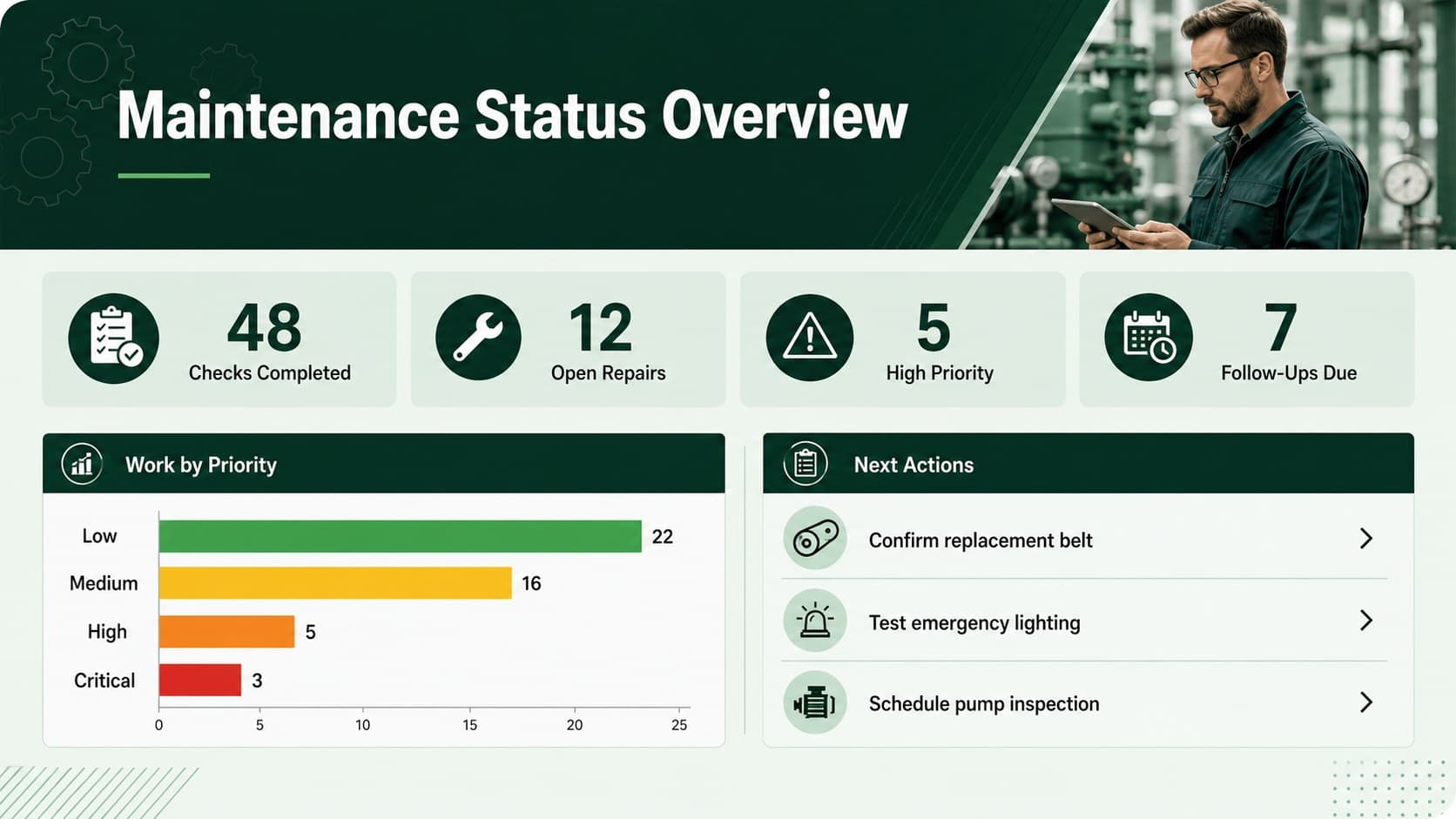The width and height of the screenshot is (1456, 819).
Task: Click the clipboard checklist icon for Checks Completed
Action: pyautogui.click(x=114, y=338)
